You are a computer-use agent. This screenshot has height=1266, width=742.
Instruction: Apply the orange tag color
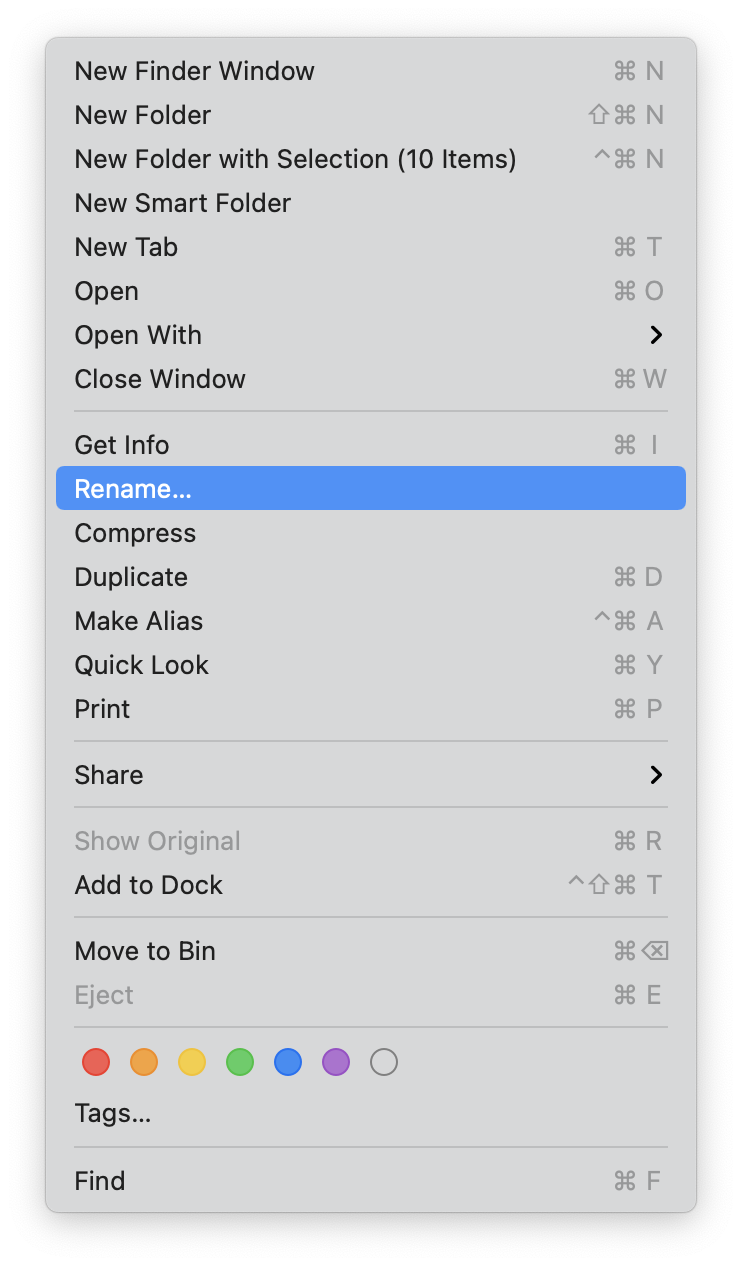coord(144,1061)
